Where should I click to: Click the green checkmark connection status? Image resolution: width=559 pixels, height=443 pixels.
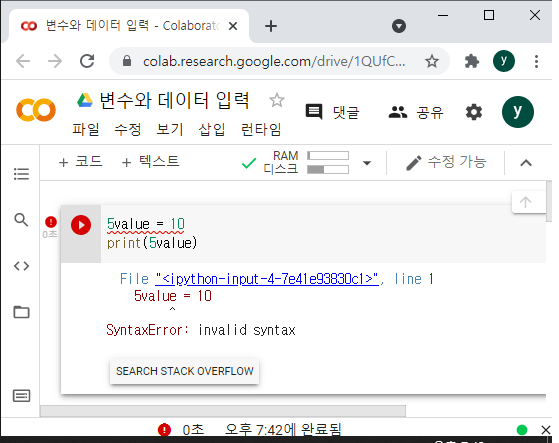click(249, 163)
